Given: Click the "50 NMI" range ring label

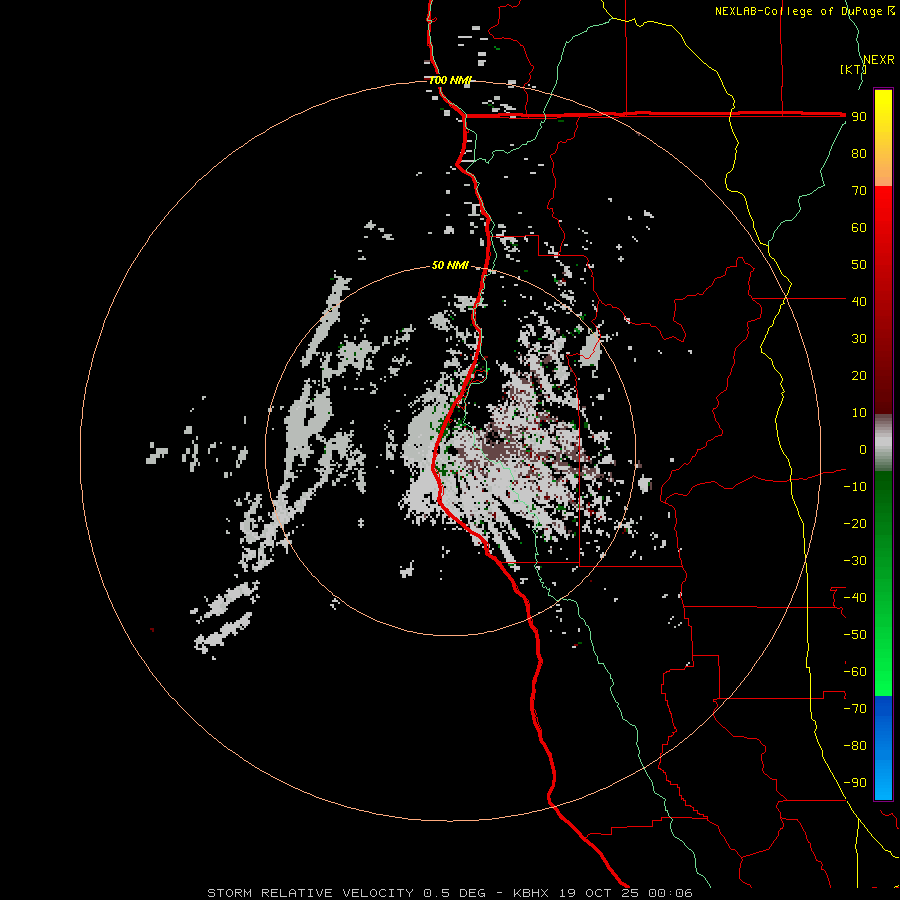Looking at the screenshot, I should coord(450,265).
